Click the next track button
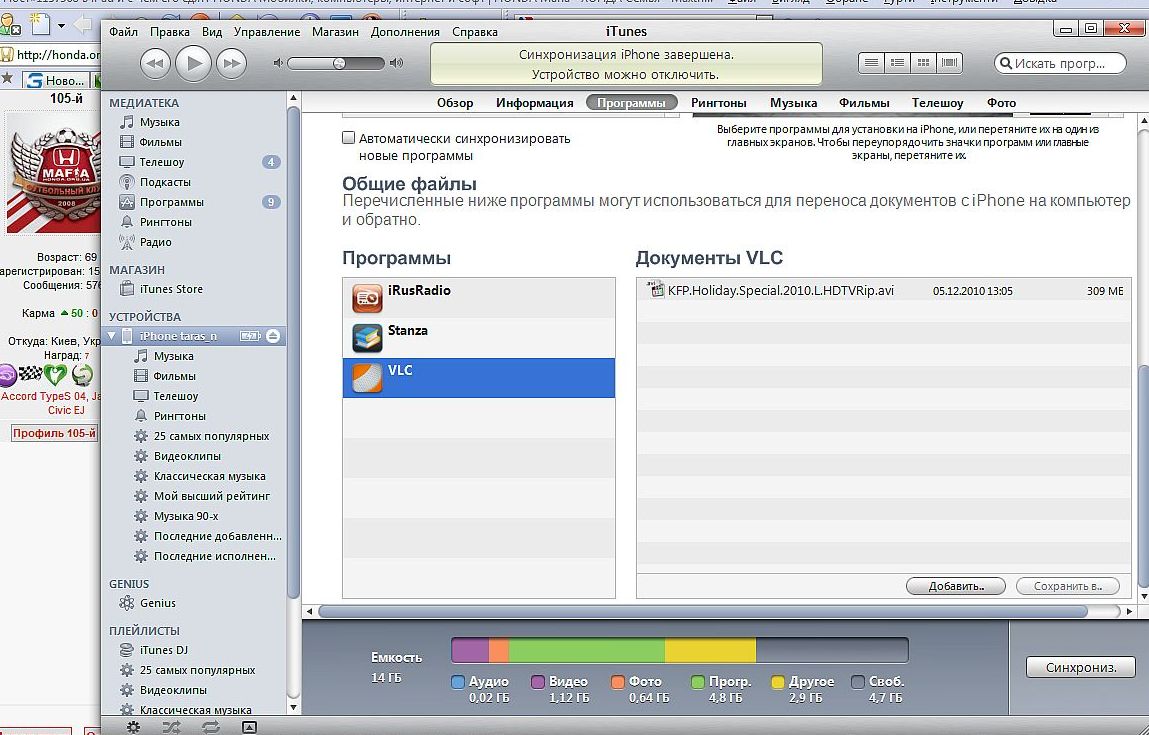 (232, 64)
